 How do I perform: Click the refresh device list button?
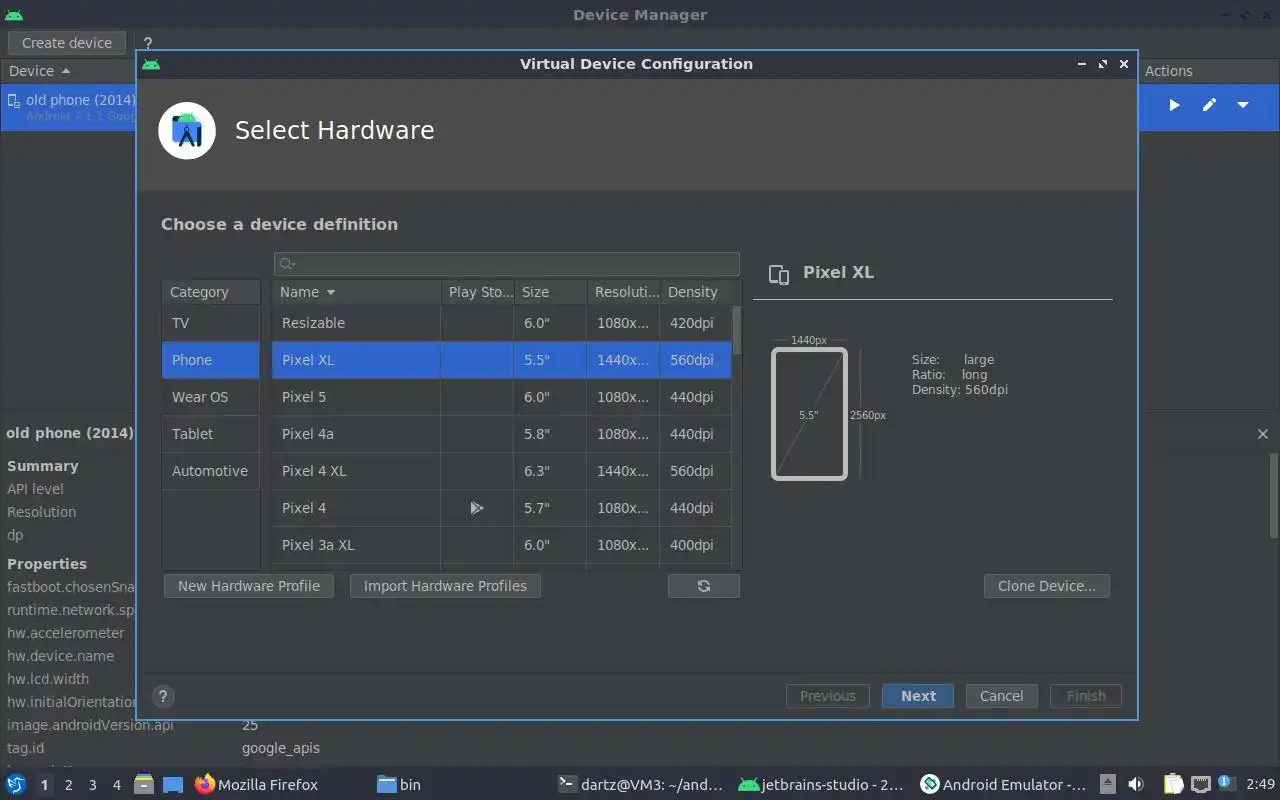coord(704,586)
